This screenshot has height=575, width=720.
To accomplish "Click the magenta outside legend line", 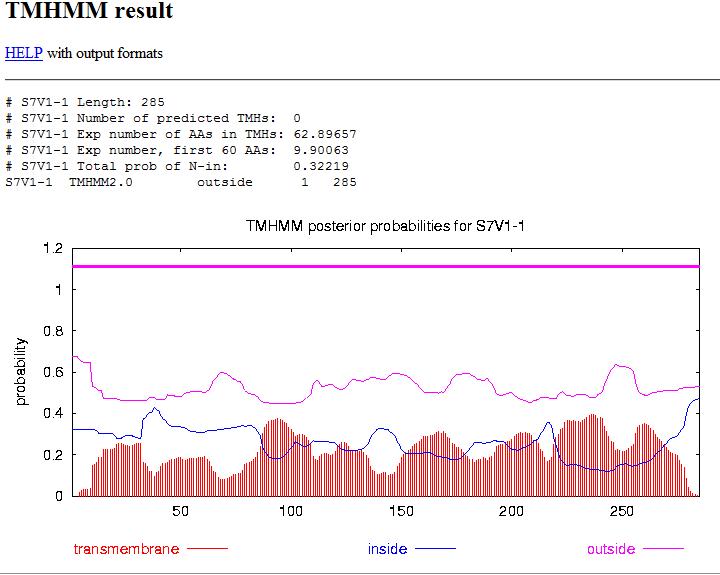I will click(x=663, y=549).
